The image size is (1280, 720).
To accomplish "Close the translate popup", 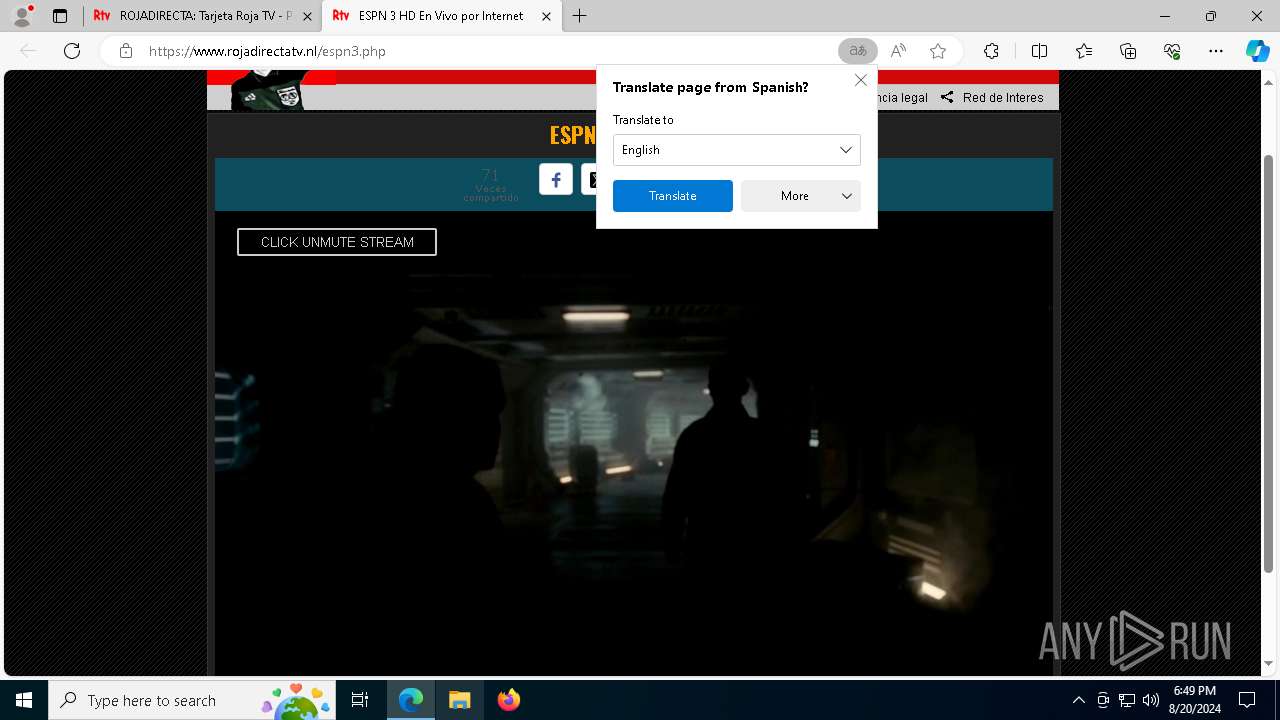I will point(860,80).
